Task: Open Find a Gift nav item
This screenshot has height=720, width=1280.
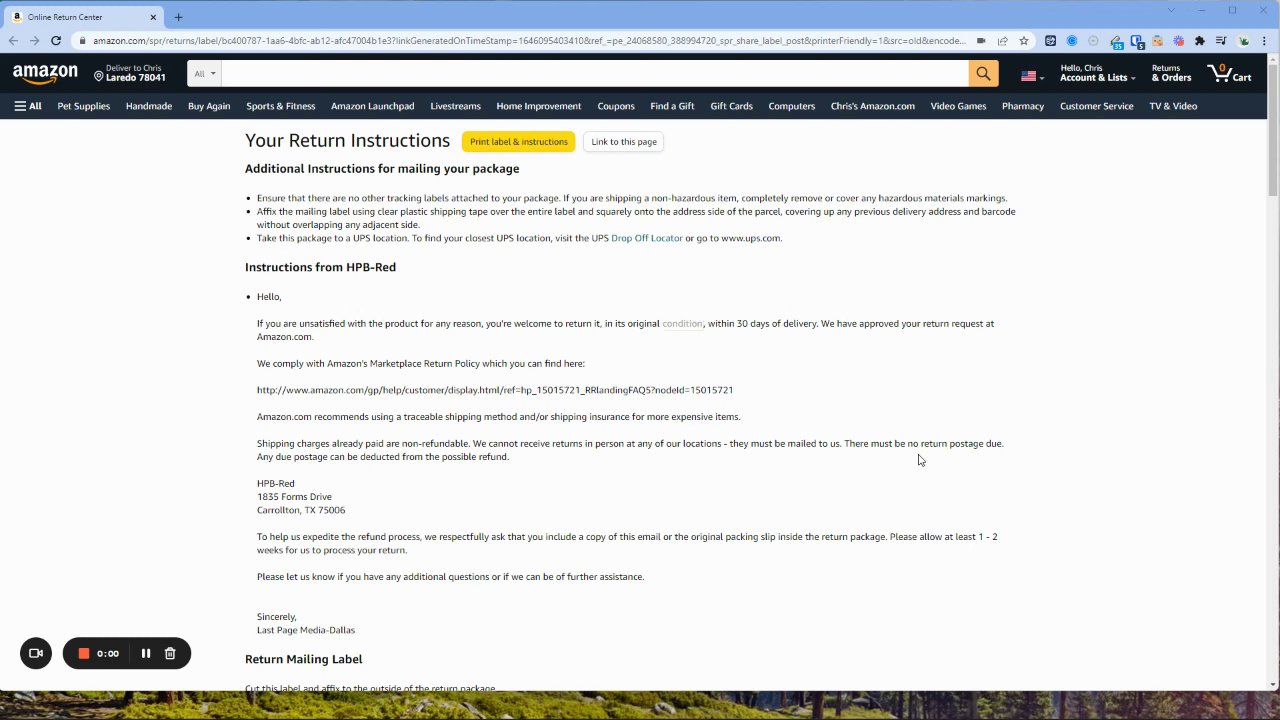Action: click(x=672, y=106)
